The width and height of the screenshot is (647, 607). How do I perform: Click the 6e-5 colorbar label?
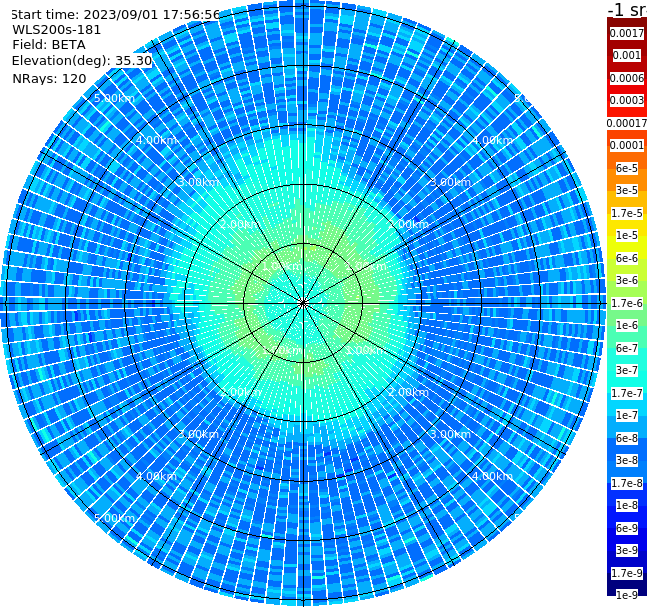click(627, 168)
